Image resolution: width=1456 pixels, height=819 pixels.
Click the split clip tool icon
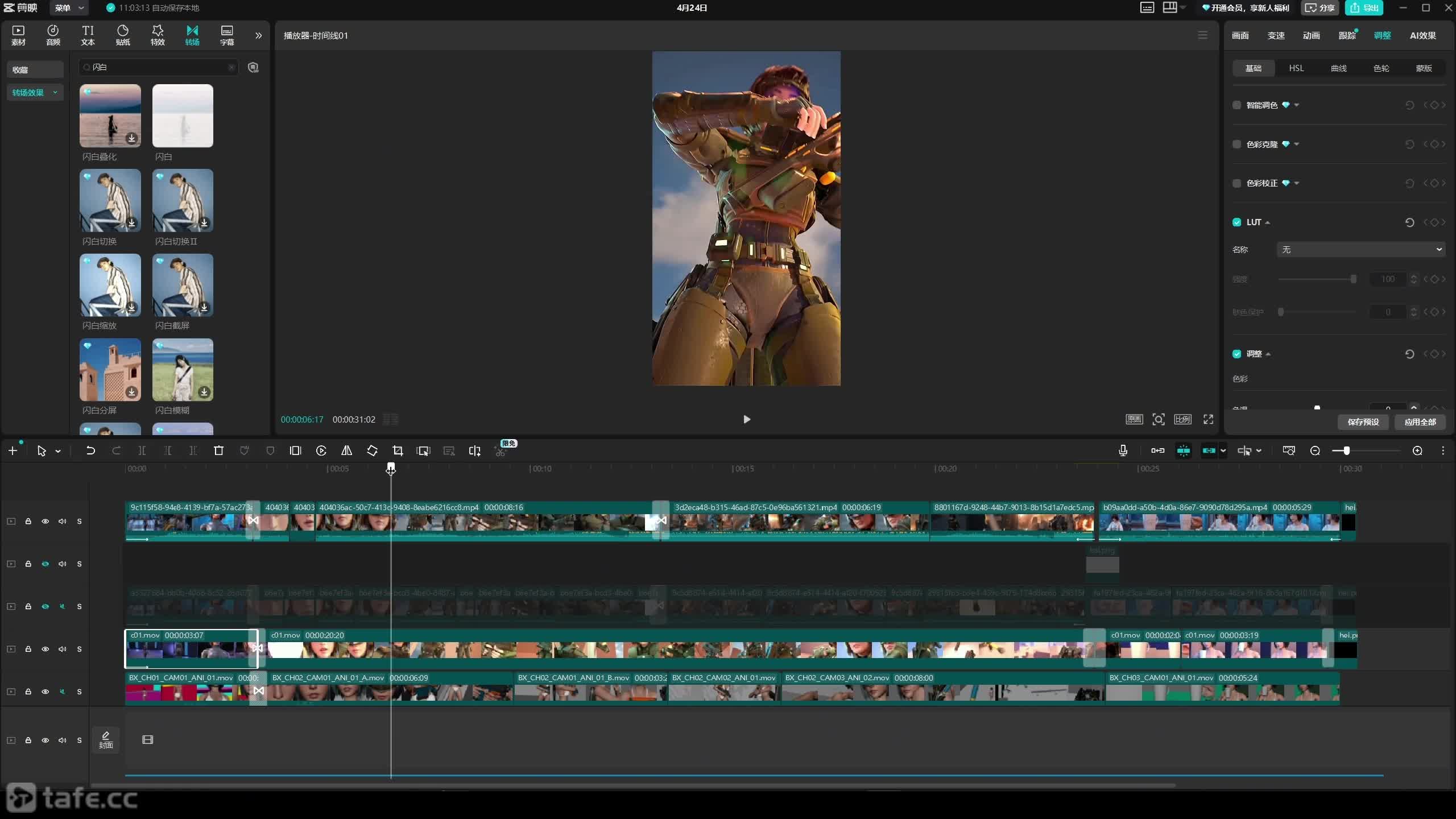coord(142,450)
